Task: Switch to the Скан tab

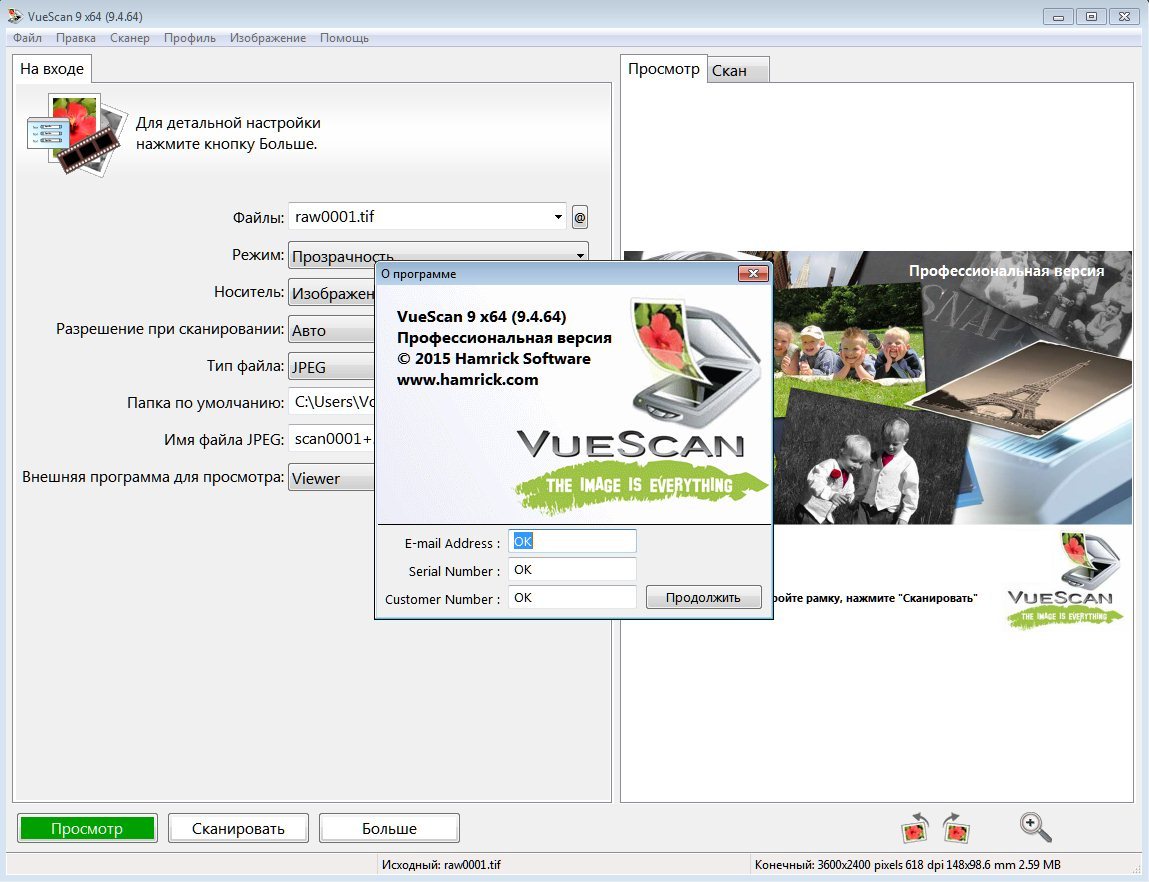Action: [738, 70]
